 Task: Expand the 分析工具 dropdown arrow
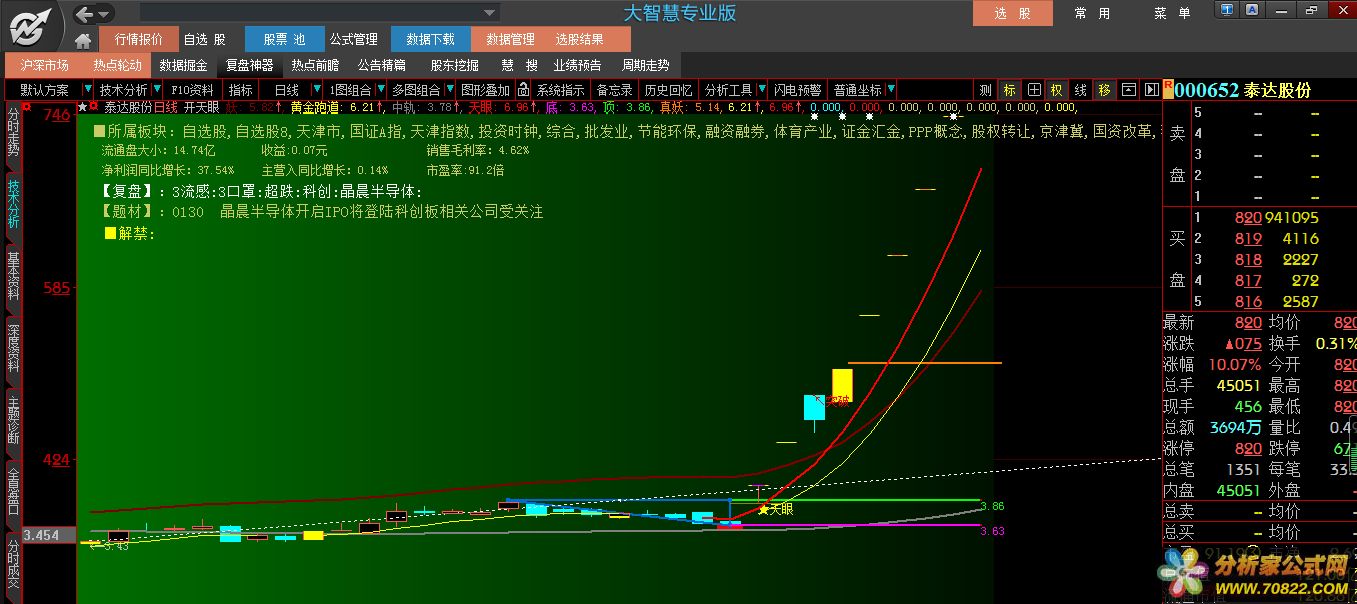761,89
